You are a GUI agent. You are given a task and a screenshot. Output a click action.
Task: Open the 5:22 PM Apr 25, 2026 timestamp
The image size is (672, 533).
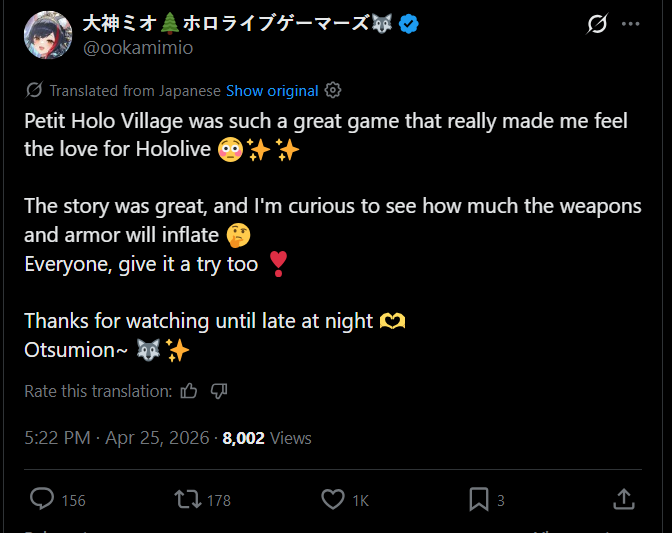point(117,438)
